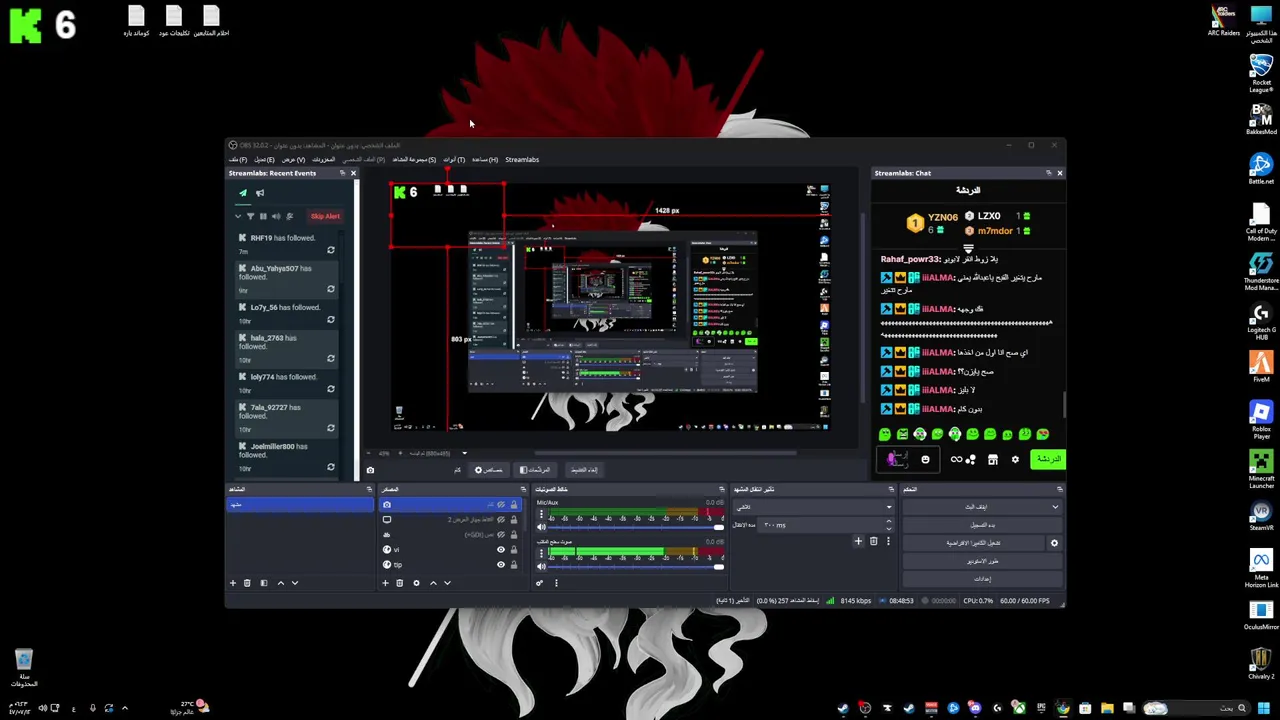
Task: Click the start virtual camera button
Action: click(x=974, y=543)
